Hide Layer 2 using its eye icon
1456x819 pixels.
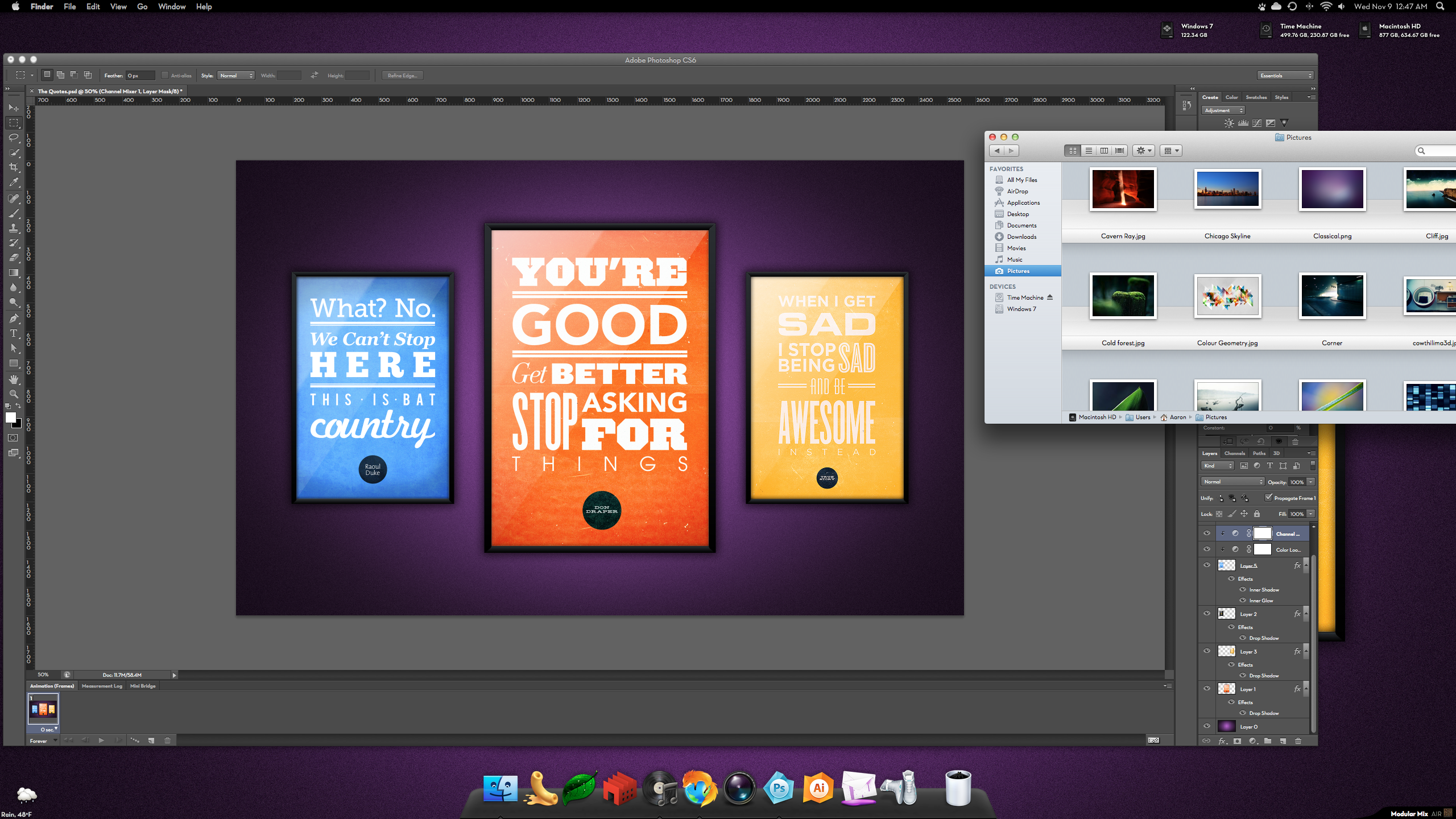[1207, 614]
